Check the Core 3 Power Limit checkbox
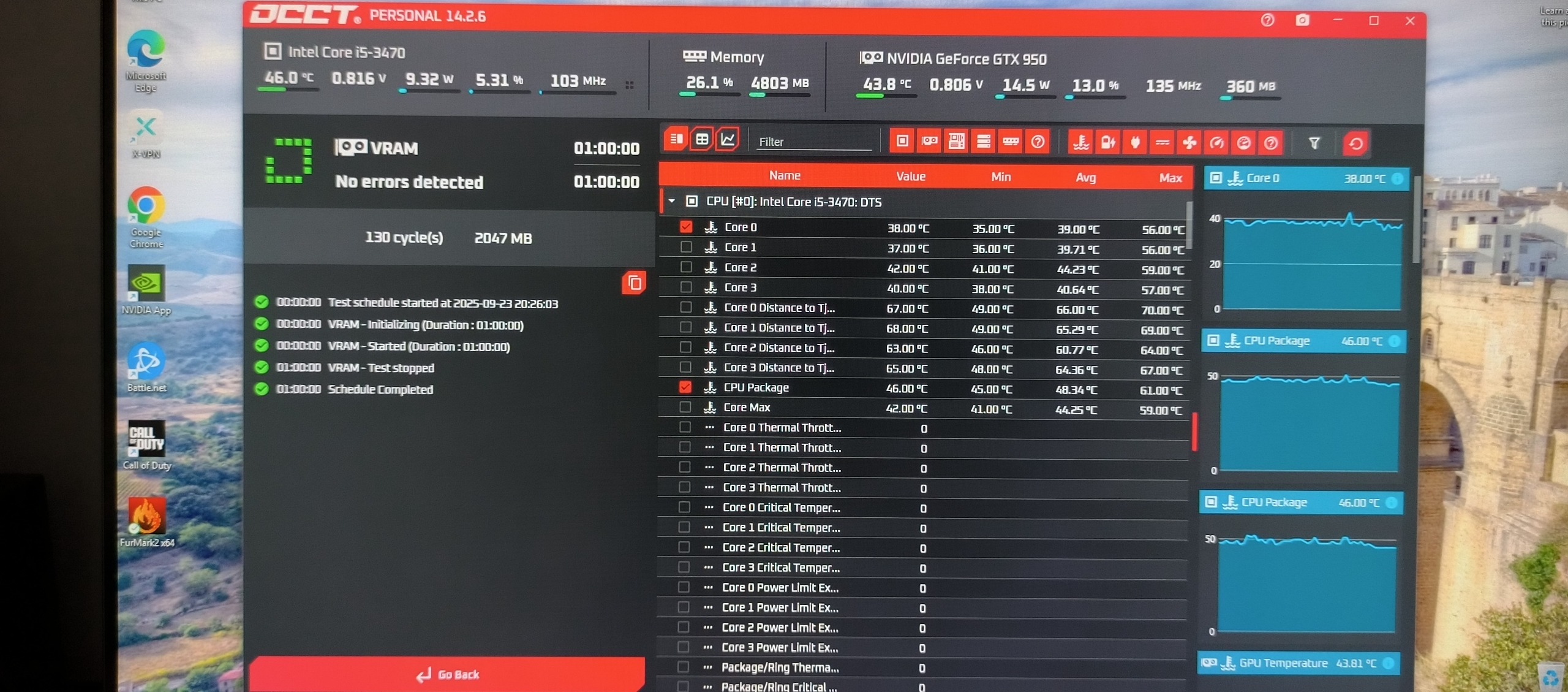This screenshot has height=692, width=1568. [x=684, y=647]
